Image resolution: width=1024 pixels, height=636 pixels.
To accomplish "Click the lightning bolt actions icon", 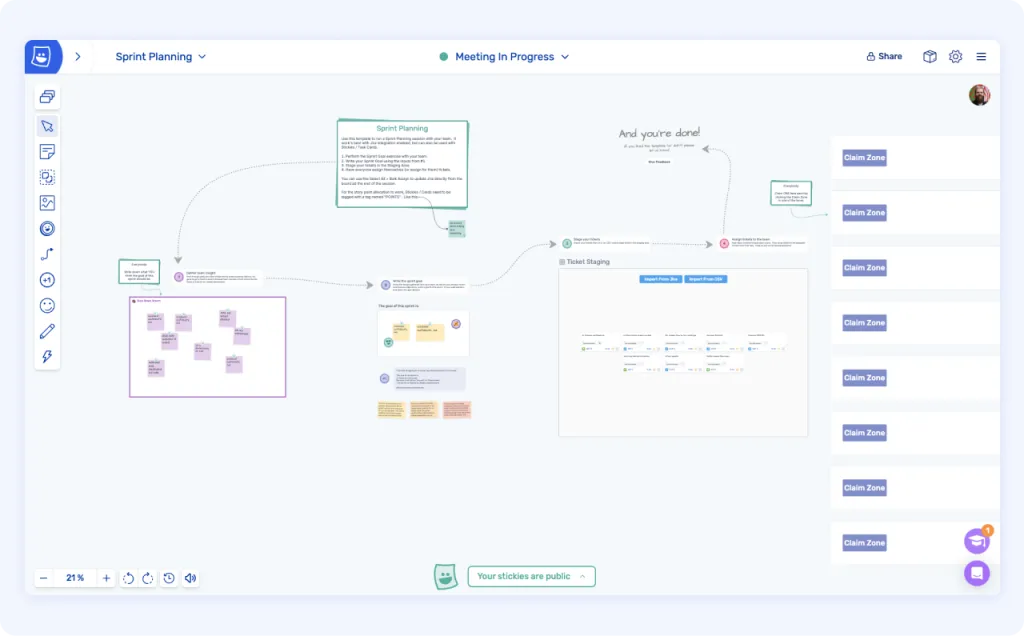I will [47, 357].
